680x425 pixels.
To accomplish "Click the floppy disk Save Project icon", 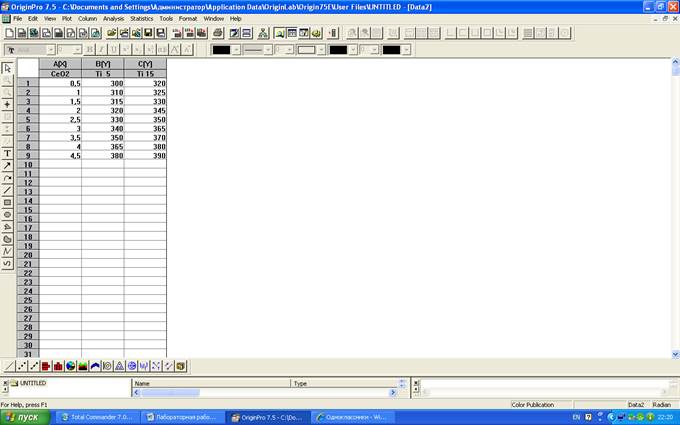I will click(148, 33).
